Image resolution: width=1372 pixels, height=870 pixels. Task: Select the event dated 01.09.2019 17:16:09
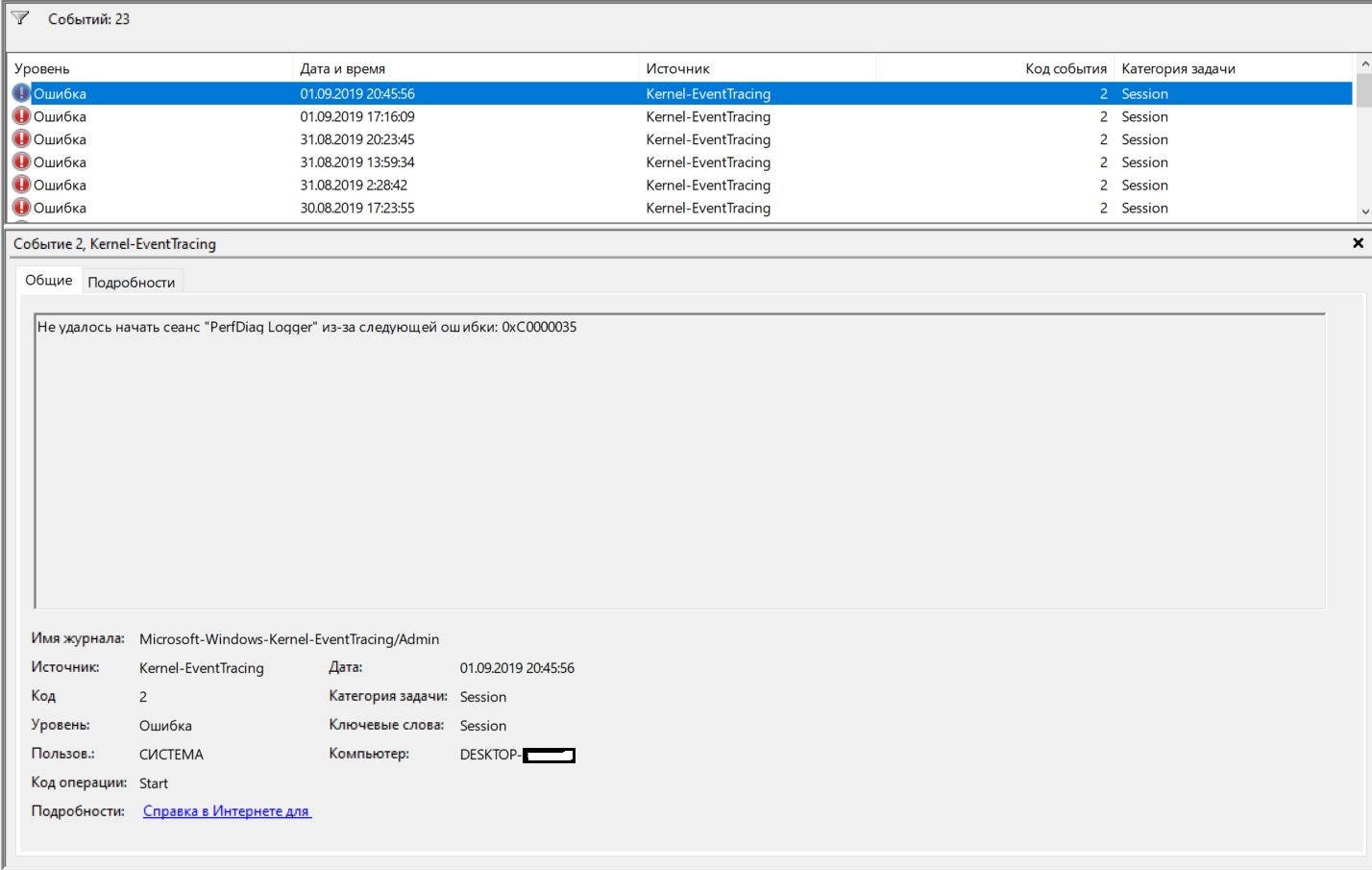point(680,116)
